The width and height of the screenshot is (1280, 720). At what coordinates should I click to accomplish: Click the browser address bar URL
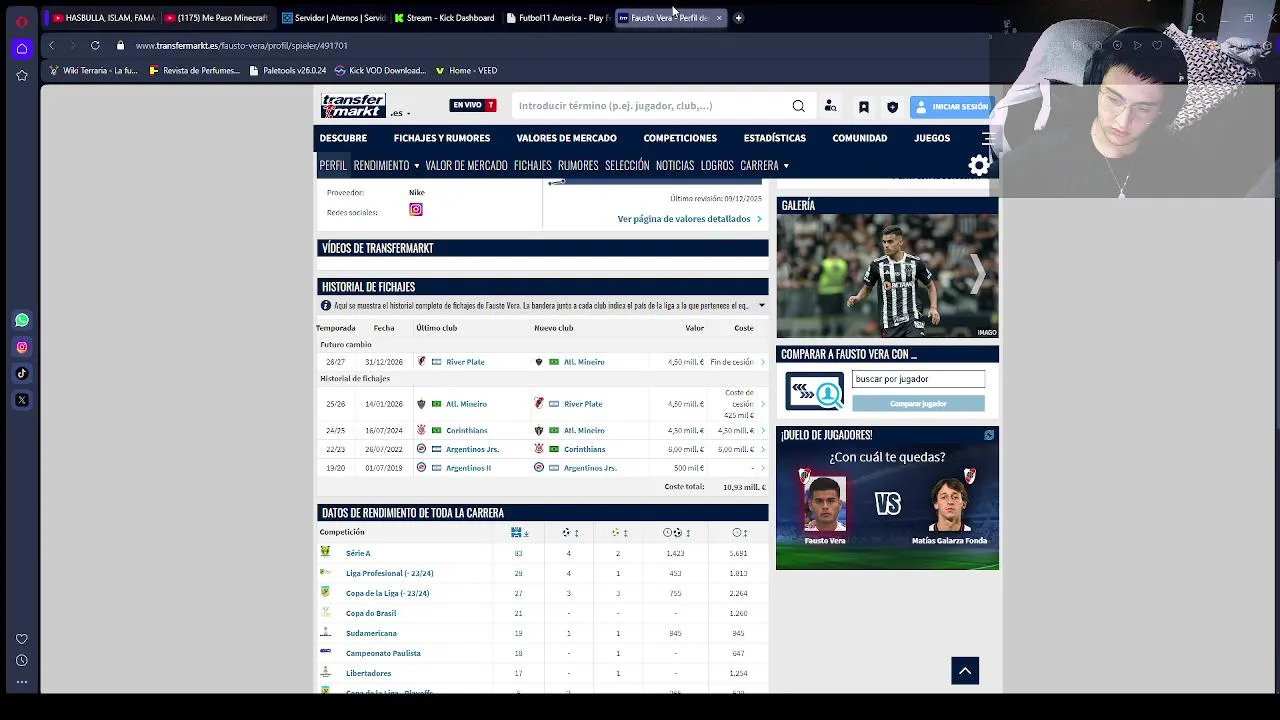pyautogui.click(x=242, y=45)
